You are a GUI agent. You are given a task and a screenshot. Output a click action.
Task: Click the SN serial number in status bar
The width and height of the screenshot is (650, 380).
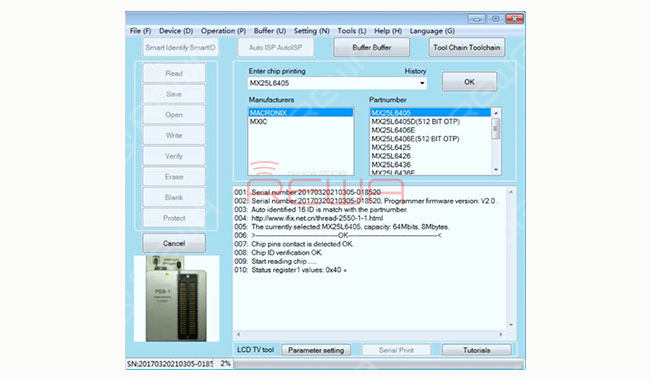(x=170, y=364)
